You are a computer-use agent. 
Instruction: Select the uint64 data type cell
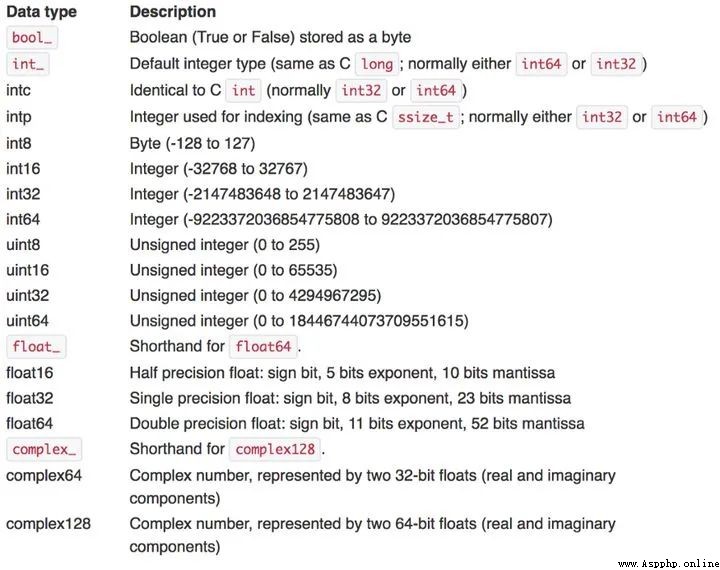[28, 321]
